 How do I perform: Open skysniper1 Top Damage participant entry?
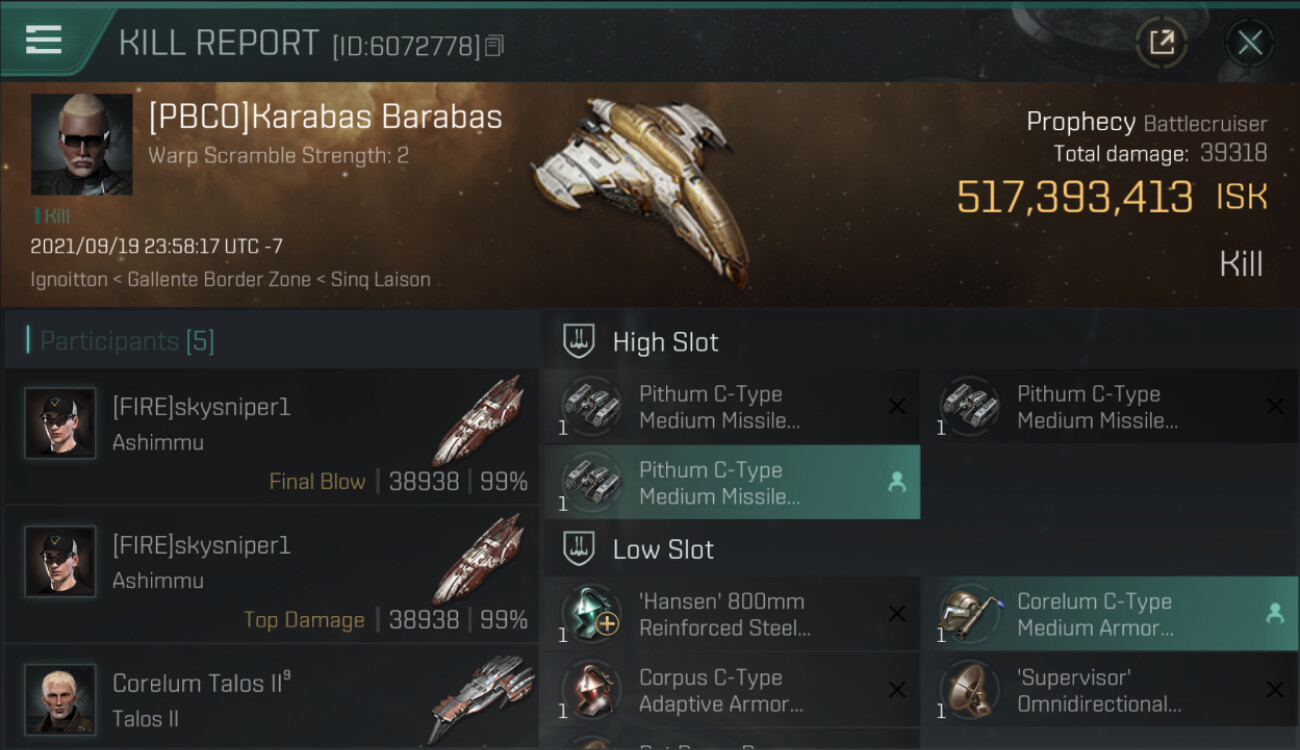272,574
